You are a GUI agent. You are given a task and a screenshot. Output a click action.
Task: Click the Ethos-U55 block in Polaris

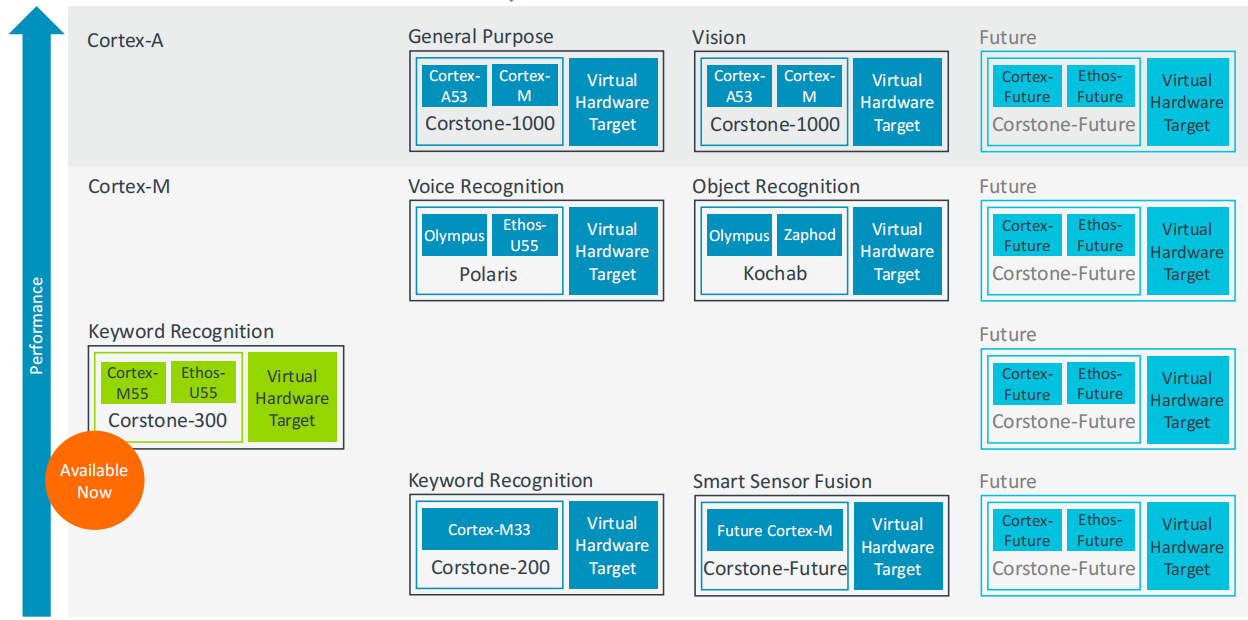[524, 236]
